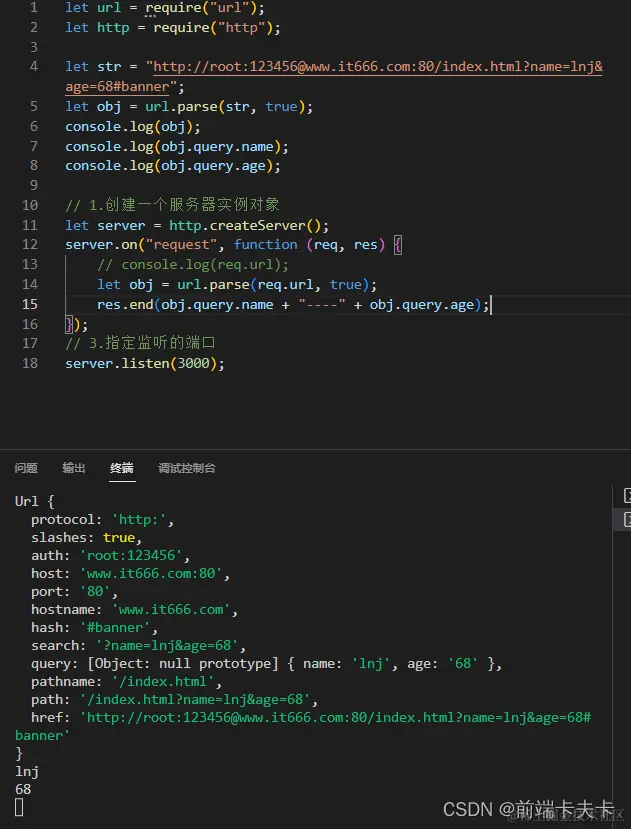Switch to the 输出 (Output) tab
The height and width of the screenshot is (829, 631).
click(x=74, y=468)
